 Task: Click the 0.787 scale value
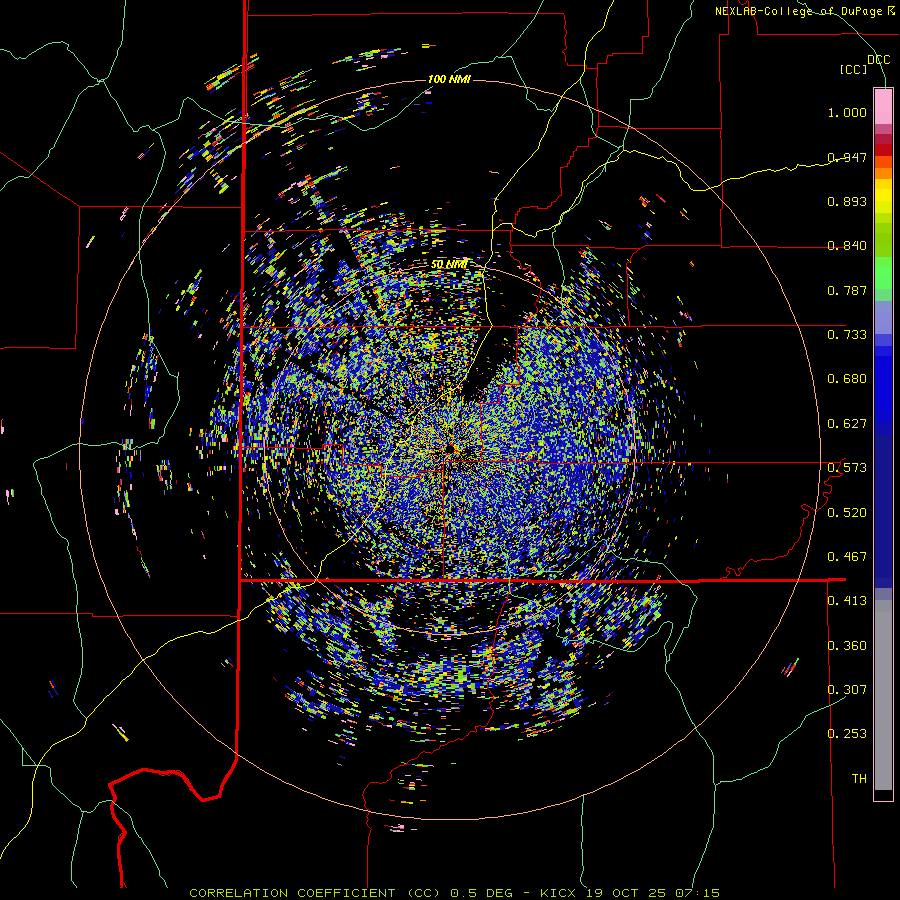[x=847, y=290]
